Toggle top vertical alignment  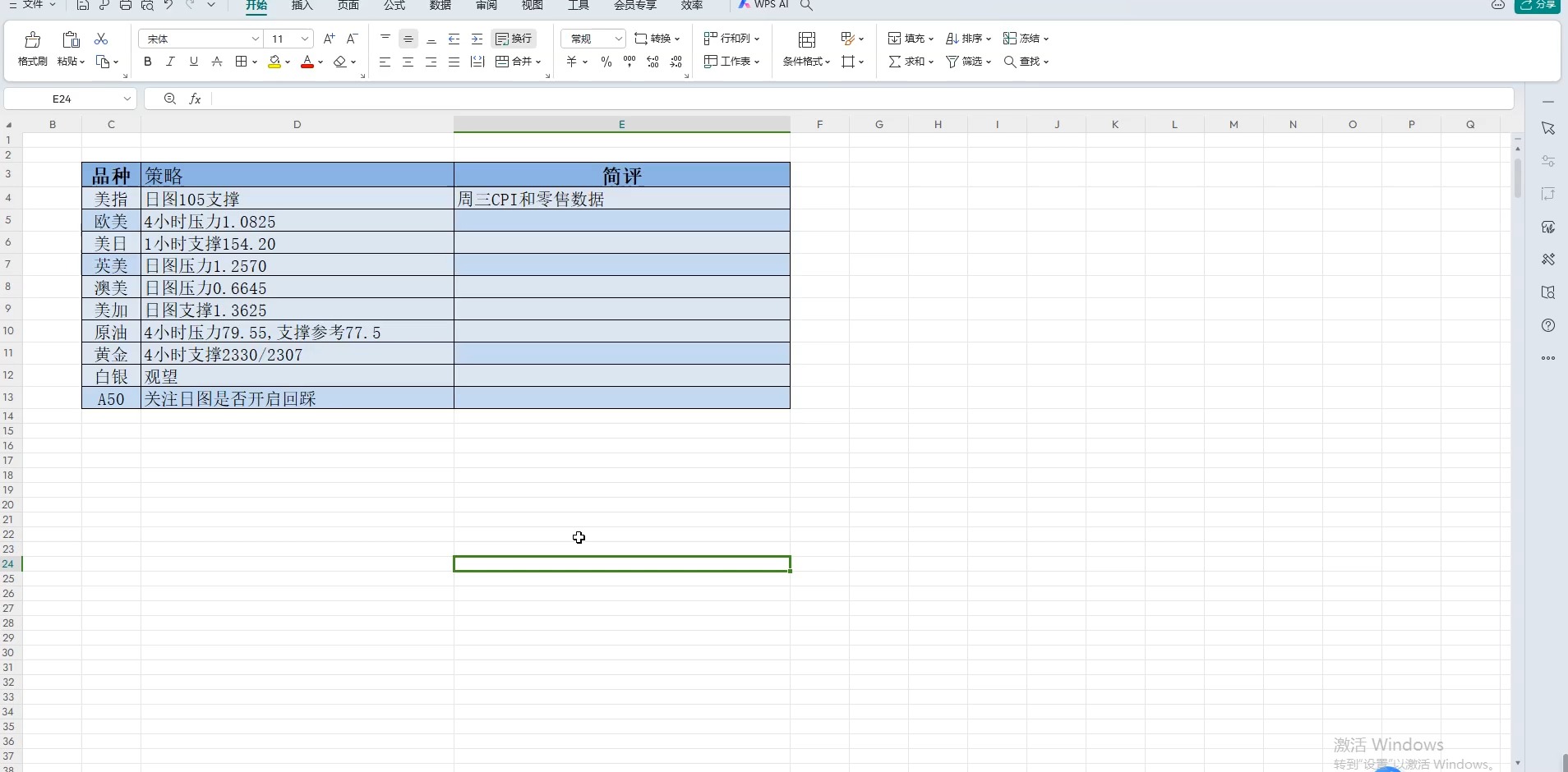[385, 39]
